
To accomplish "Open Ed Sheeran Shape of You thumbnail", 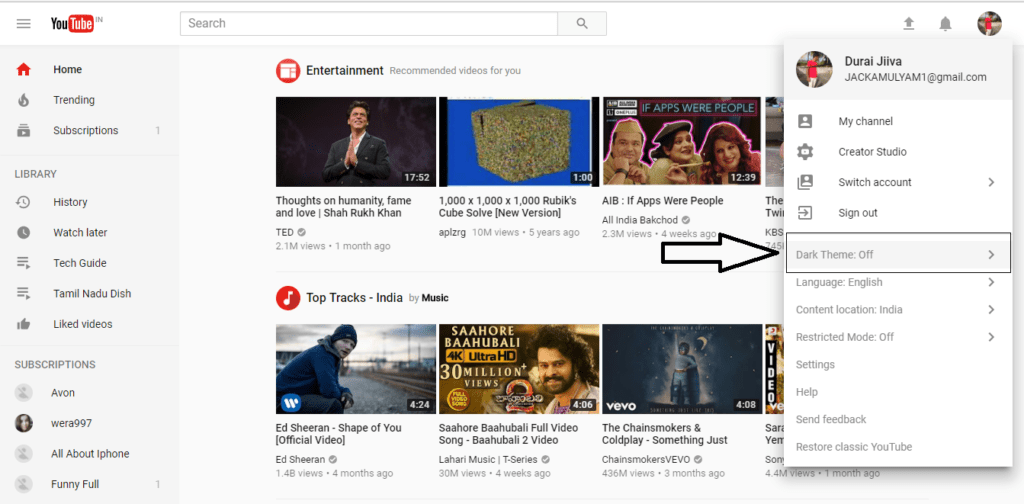I will [356, 369].
